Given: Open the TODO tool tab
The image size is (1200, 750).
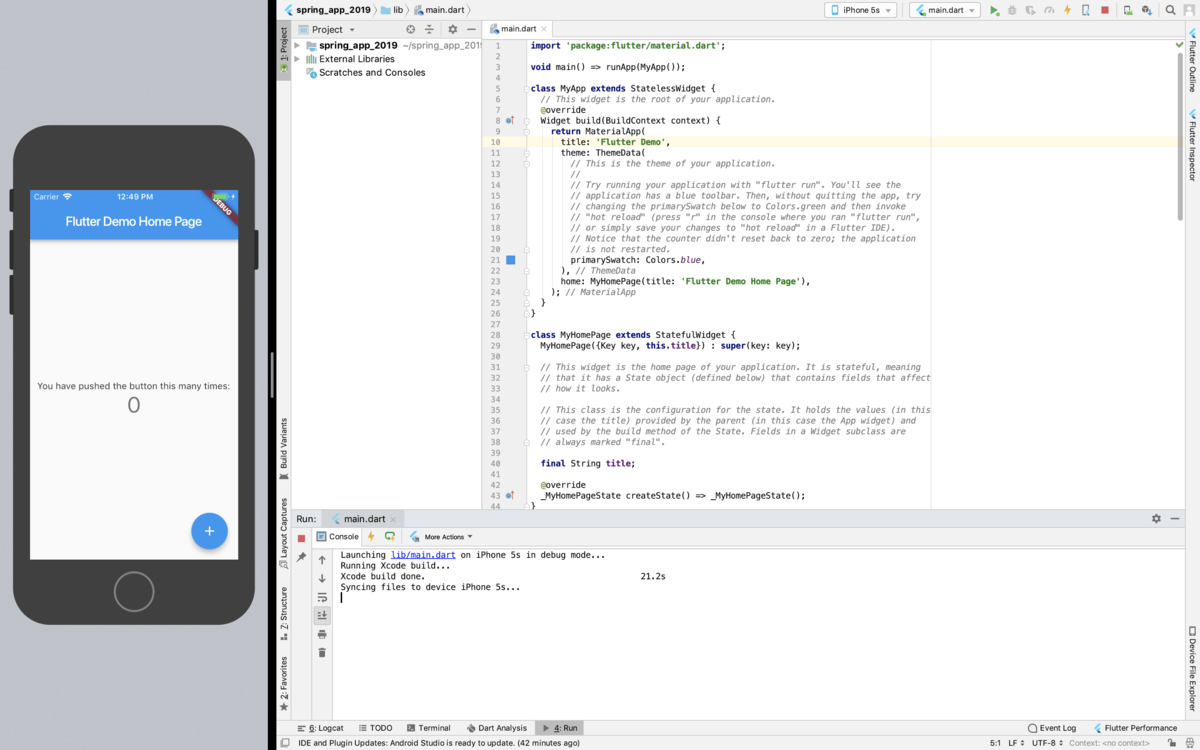Looking at the screenshot, I should pos(375,728).
